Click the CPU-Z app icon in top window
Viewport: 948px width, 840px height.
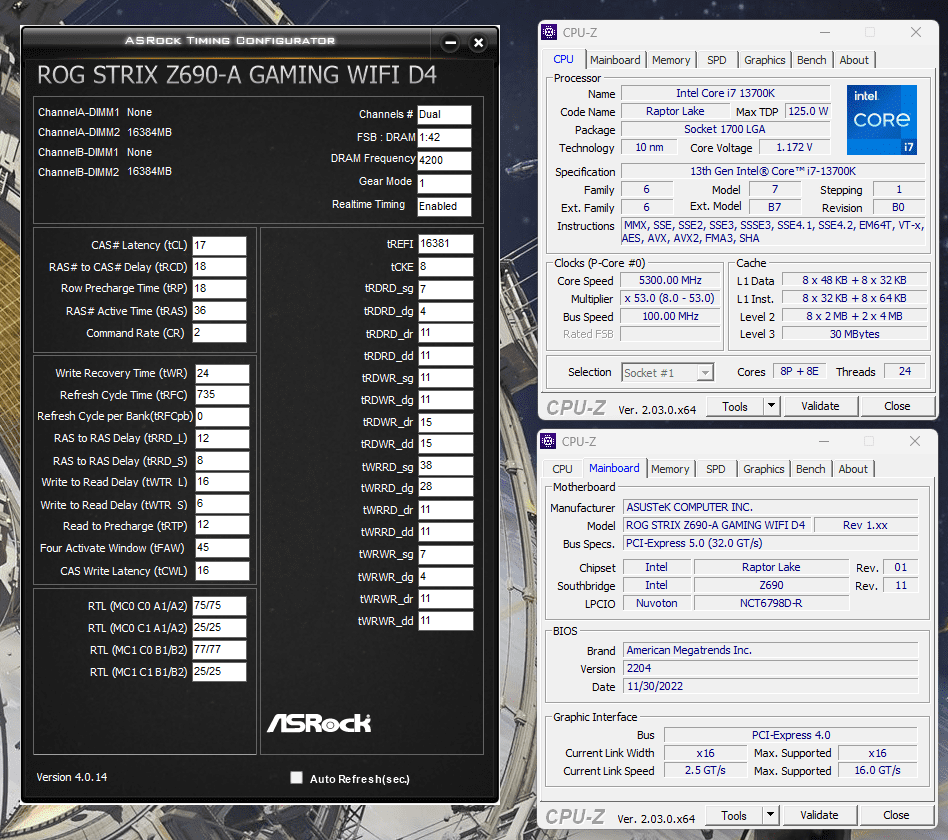coord(549,32)
